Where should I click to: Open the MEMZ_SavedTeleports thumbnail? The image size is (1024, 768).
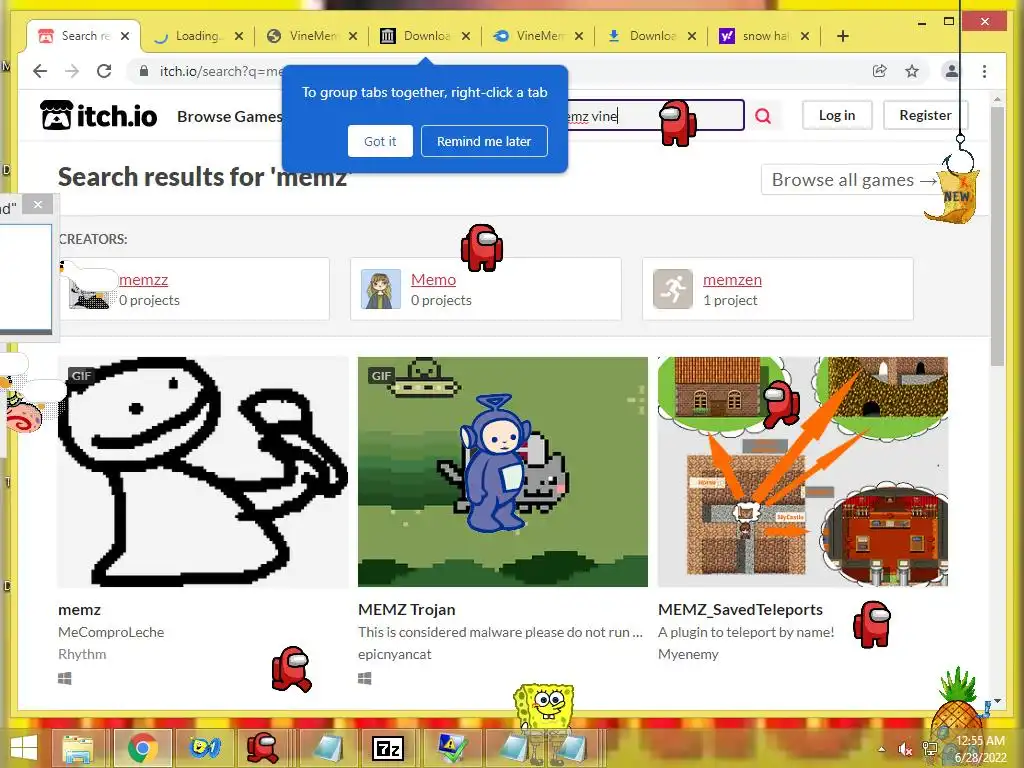[x=803, y=472]
